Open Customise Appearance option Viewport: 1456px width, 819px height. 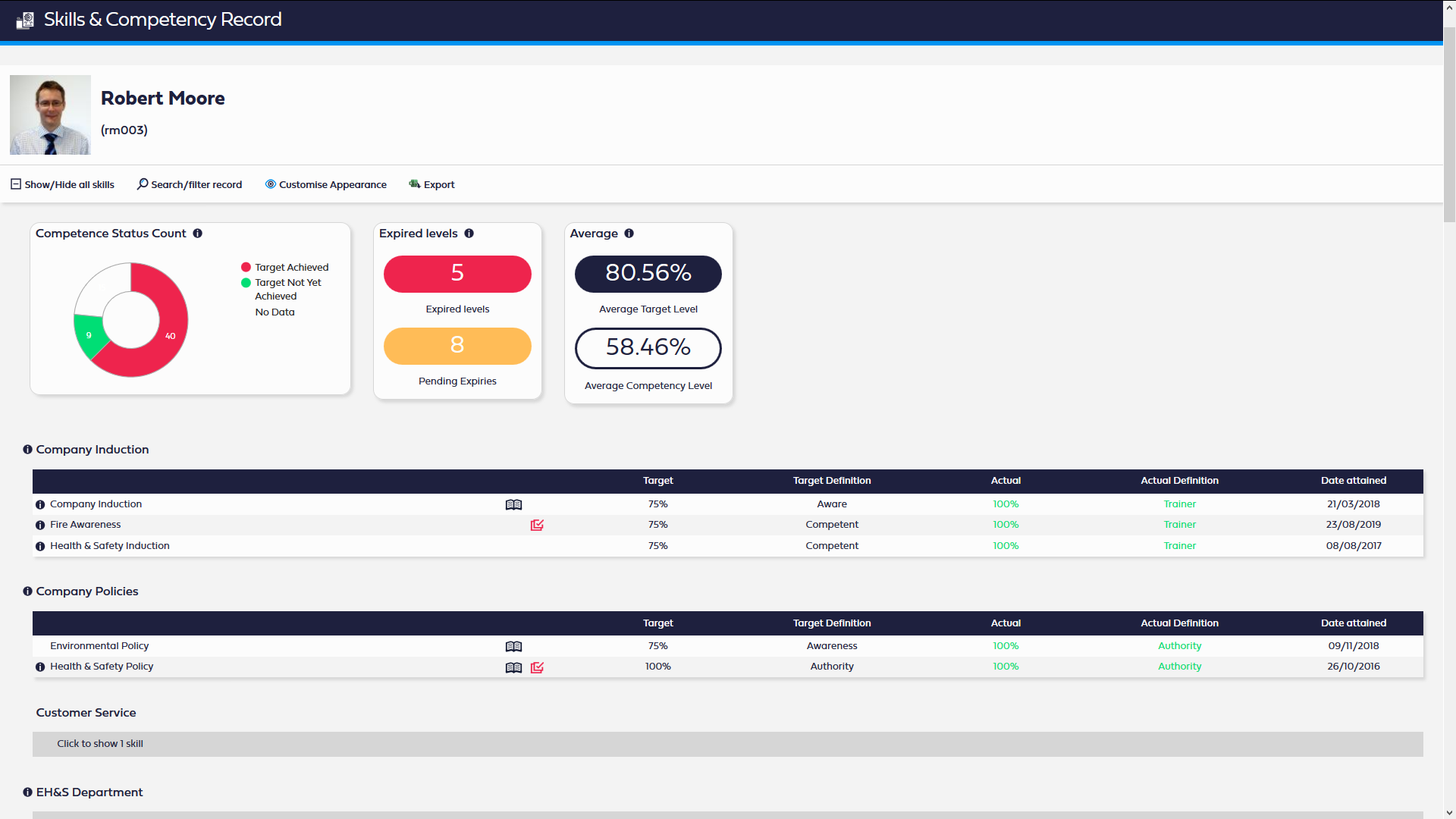[x=325, y=184]
